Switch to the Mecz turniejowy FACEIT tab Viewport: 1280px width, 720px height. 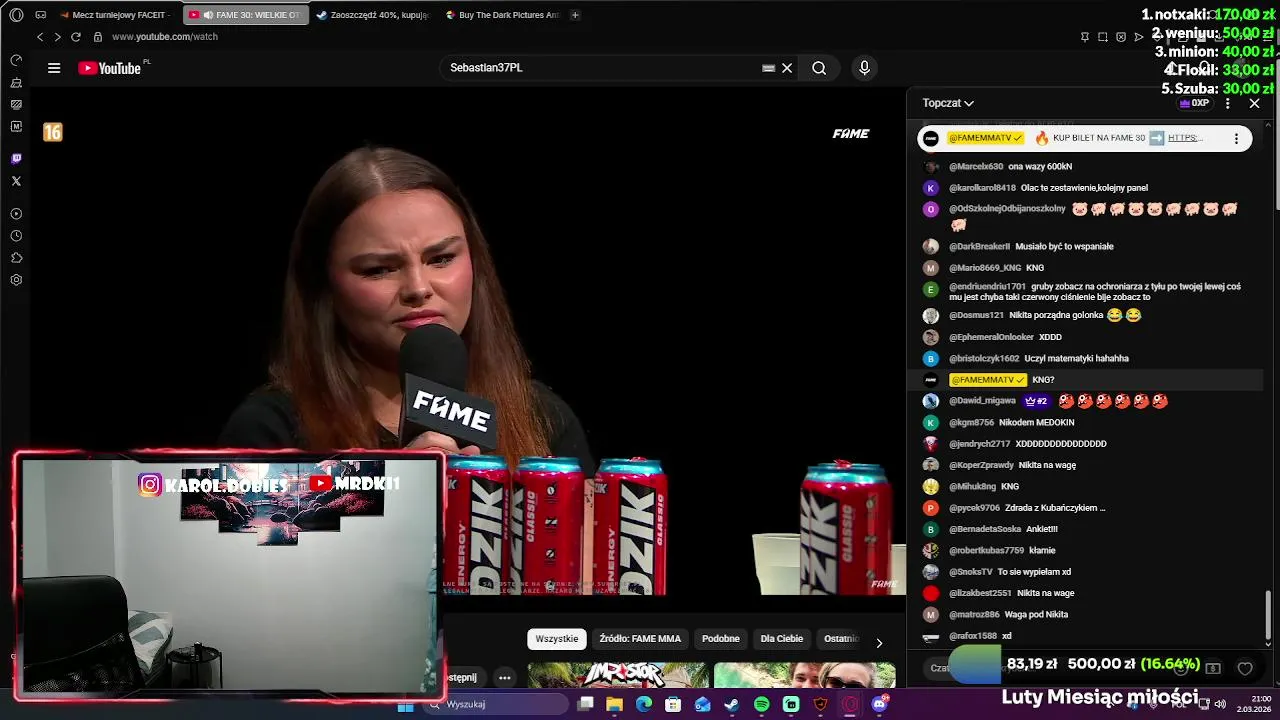(x=116, y=15)
